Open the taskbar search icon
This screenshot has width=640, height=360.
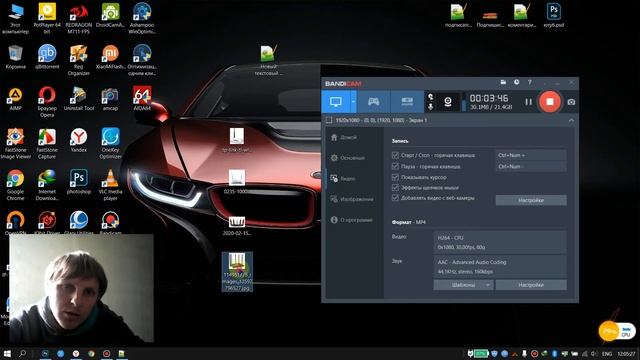point(22,353)
